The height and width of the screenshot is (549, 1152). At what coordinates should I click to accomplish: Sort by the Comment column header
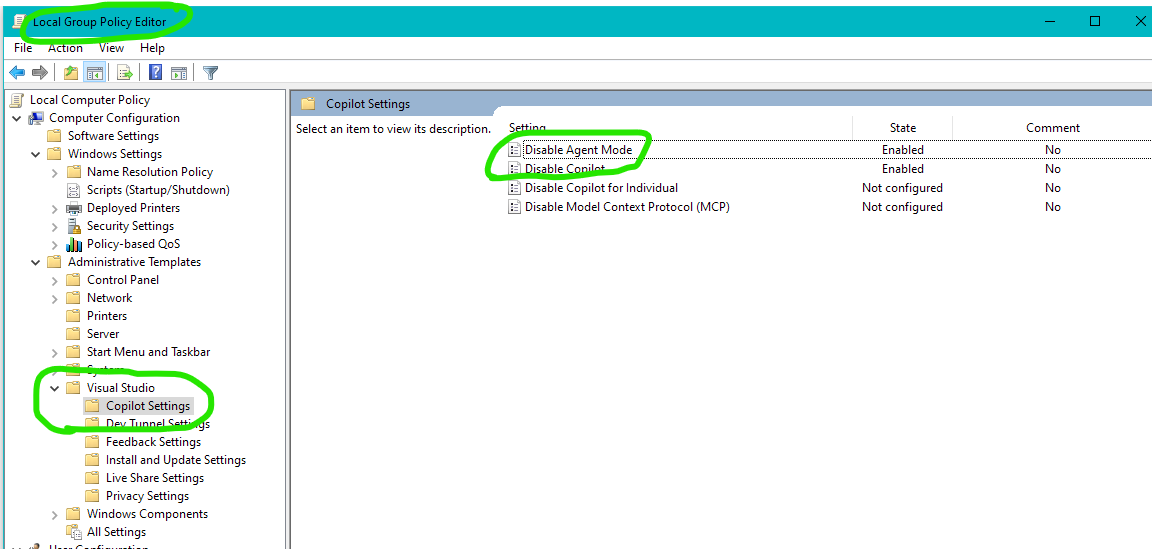[1052, 128]
